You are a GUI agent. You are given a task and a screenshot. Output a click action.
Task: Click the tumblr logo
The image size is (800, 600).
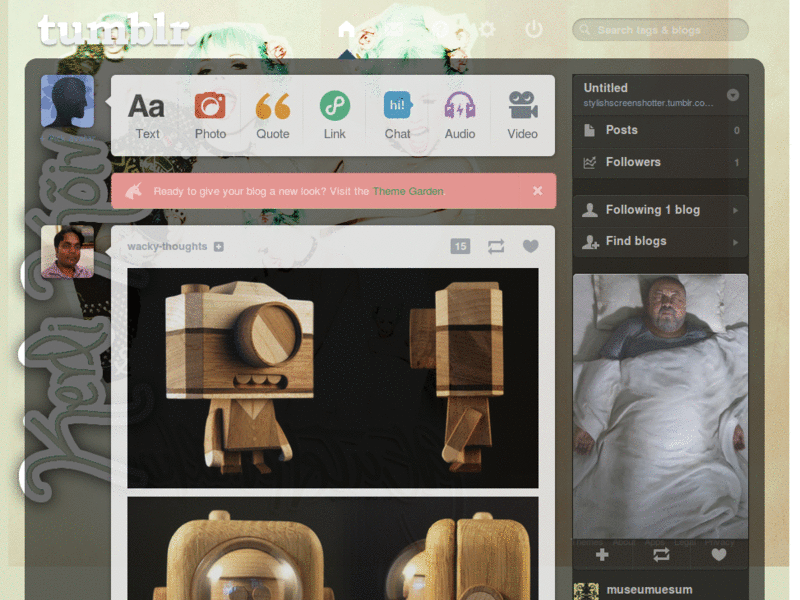point(115,30)
